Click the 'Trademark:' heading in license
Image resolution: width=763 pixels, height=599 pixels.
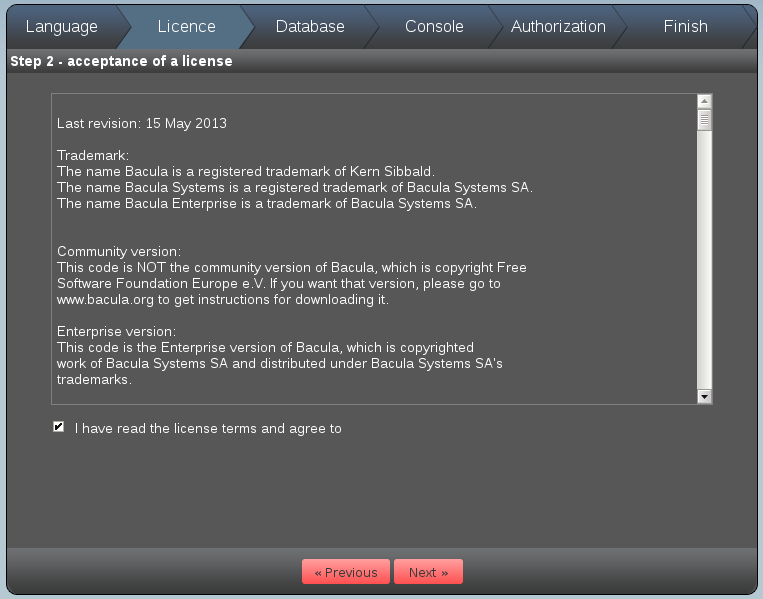pyautogui.click(x=93, y=156)
